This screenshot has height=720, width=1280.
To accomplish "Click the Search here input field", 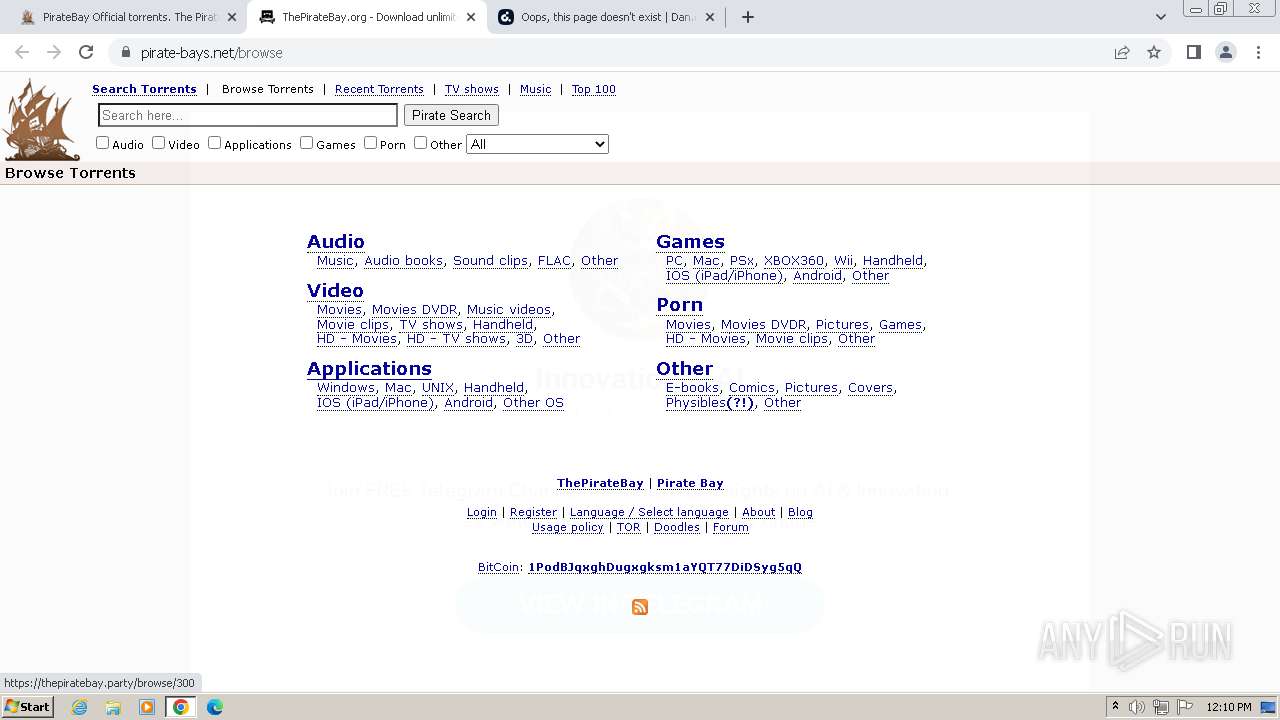I will (248, 115).
